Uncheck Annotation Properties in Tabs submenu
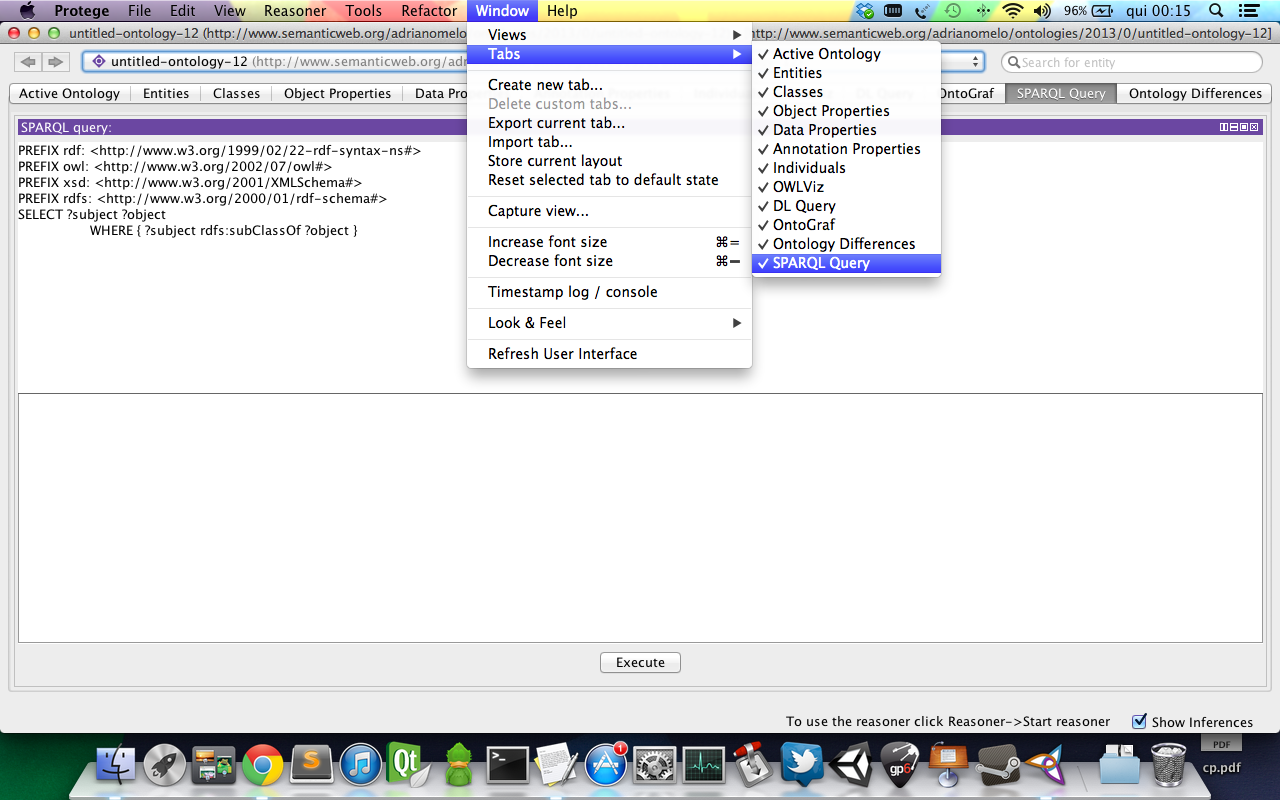Image resolution: width=1280 pixels, height=800 pixels. [846, 149]
